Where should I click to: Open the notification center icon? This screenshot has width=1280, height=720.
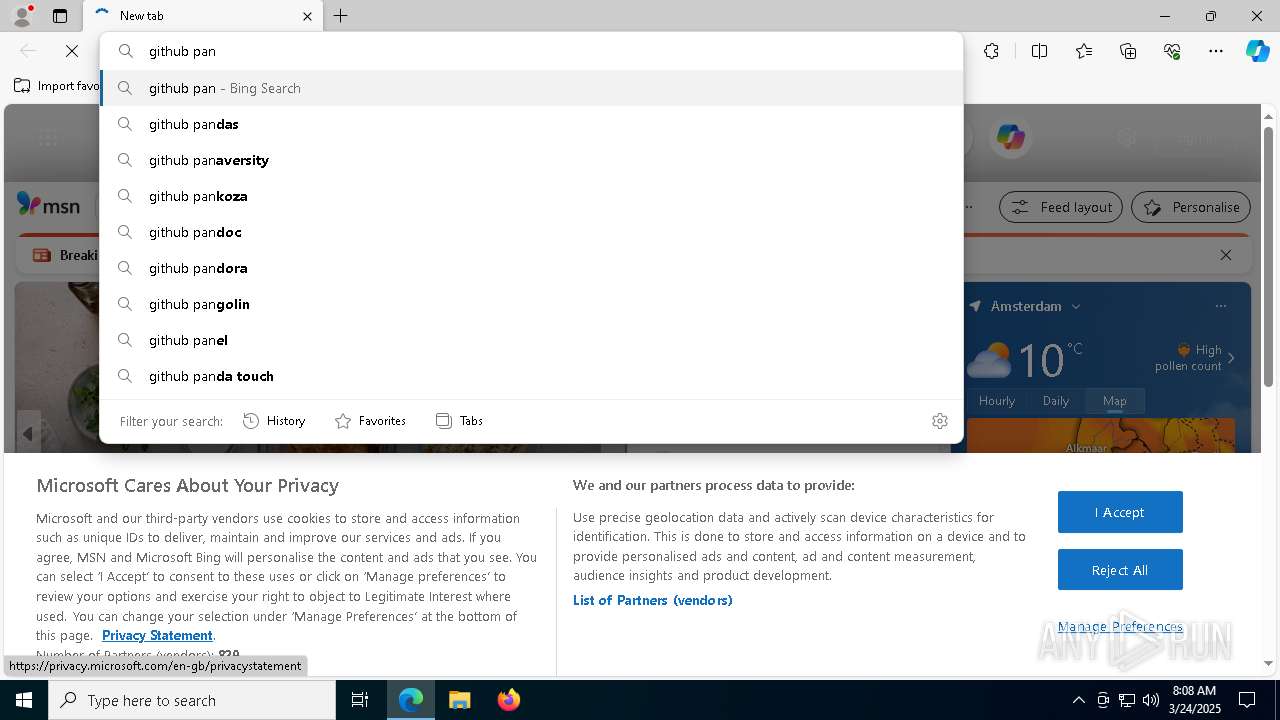(1247, 700)
